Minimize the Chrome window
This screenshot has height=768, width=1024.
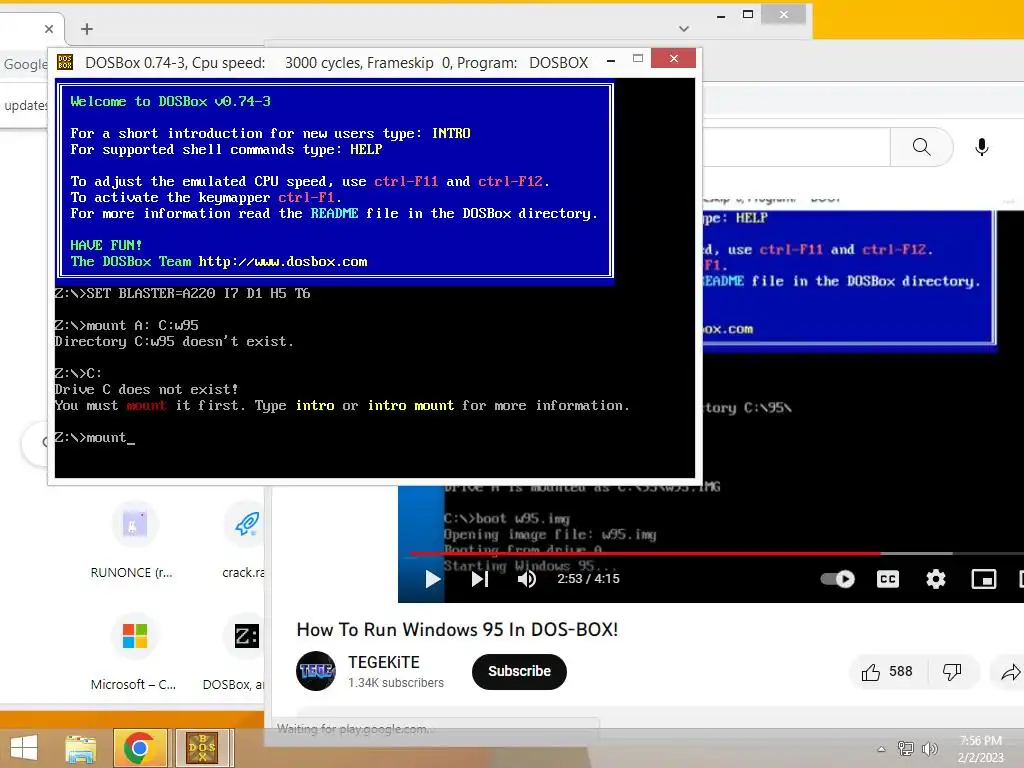(x=721, y=16)
